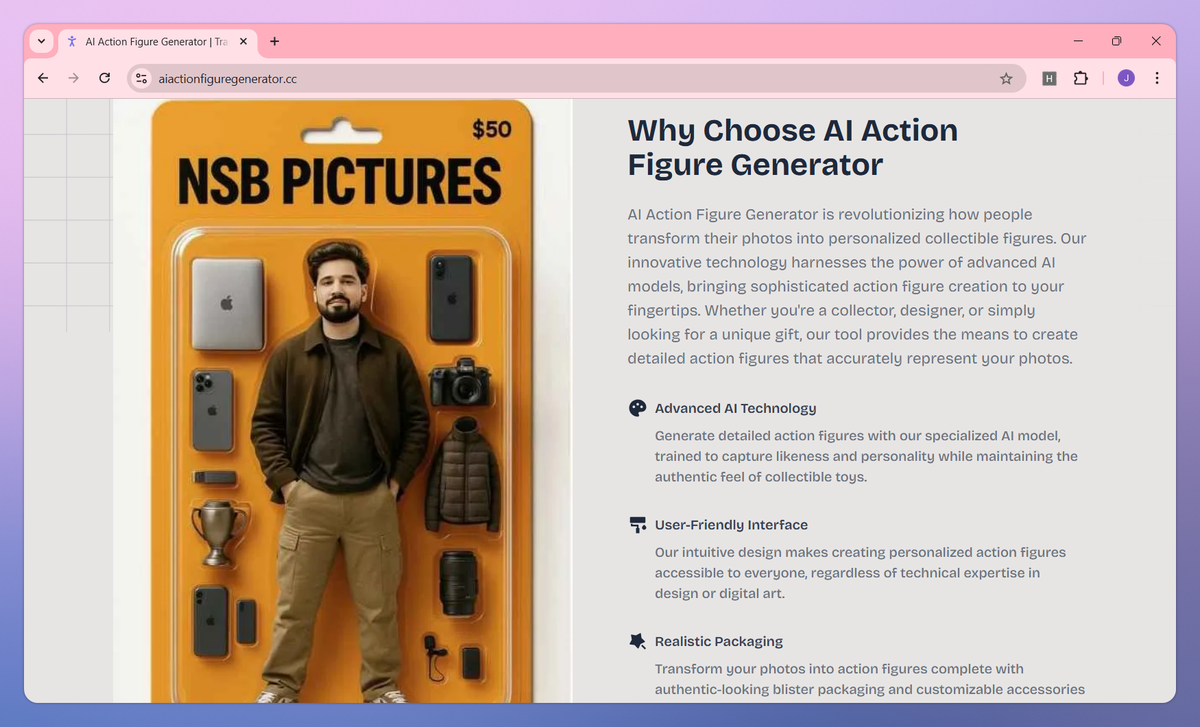The height and width of the screenshot is (727, 1200).
Task: Open the tab search dropdown arrow
Action: tap(40, 41)
